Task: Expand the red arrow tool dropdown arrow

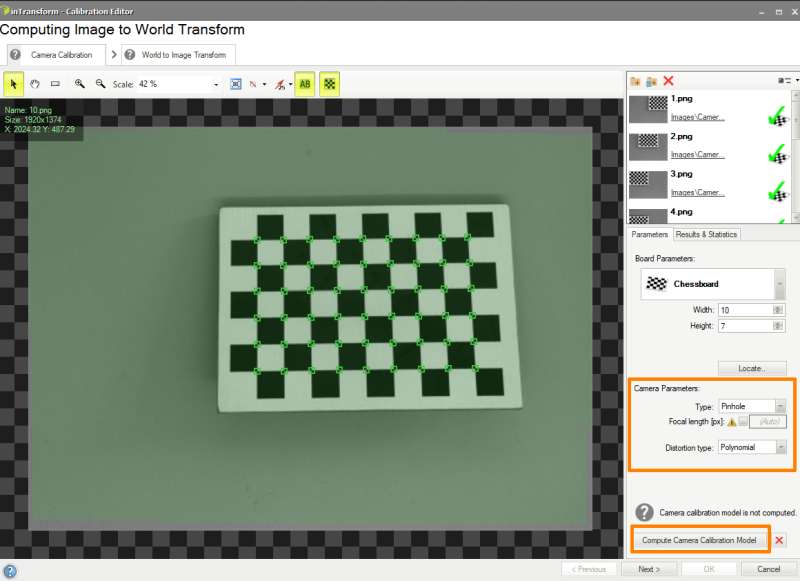Action: [290, 85]
